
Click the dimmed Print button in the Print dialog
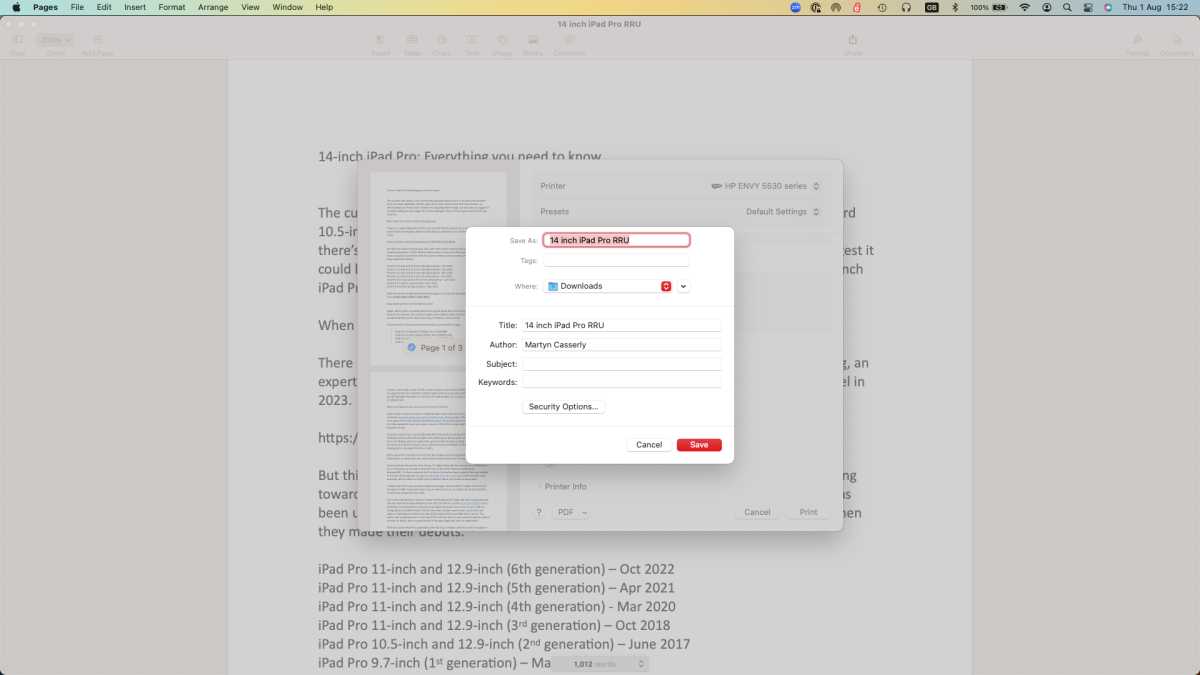808,512
